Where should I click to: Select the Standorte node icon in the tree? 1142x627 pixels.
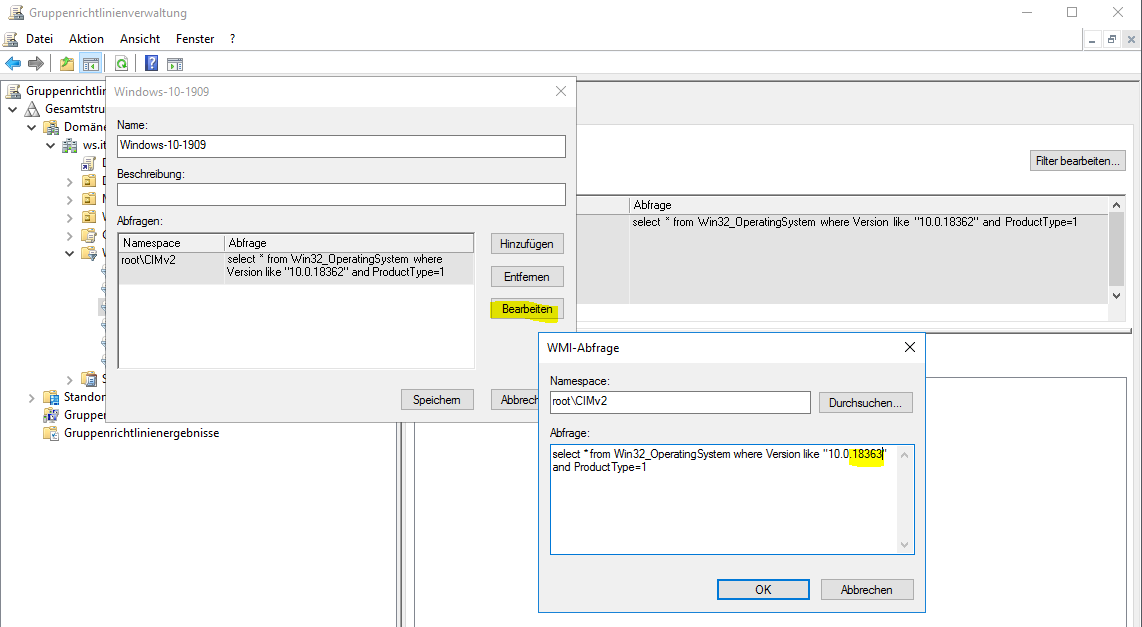click(x=51, y=397)
